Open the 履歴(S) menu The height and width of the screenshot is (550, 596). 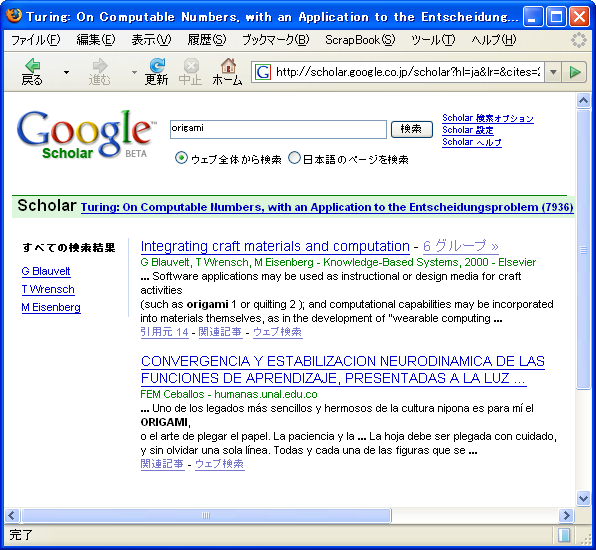point(207,40)
